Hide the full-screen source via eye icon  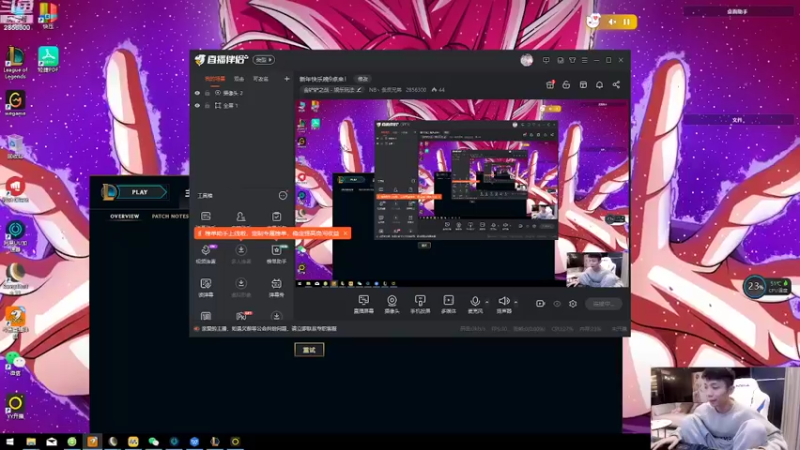[197, 106]
